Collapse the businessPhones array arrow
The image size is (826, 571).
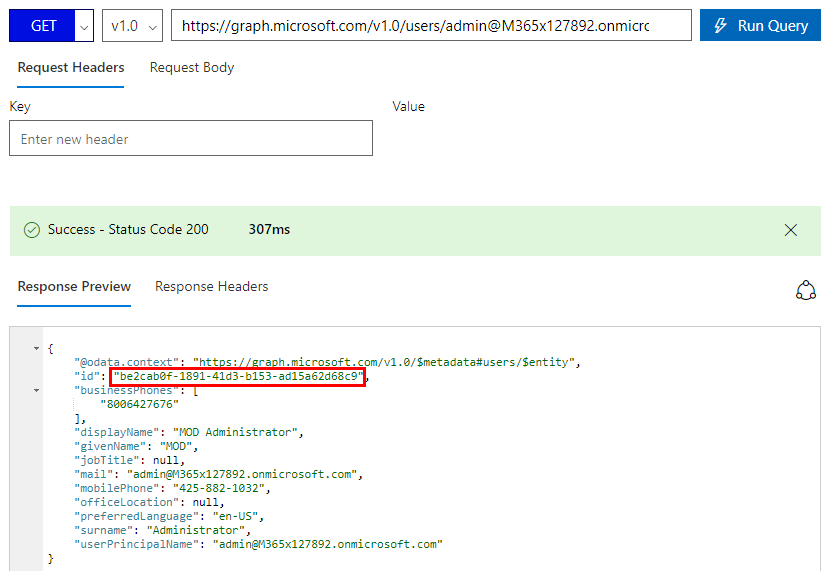coord(37,390)
